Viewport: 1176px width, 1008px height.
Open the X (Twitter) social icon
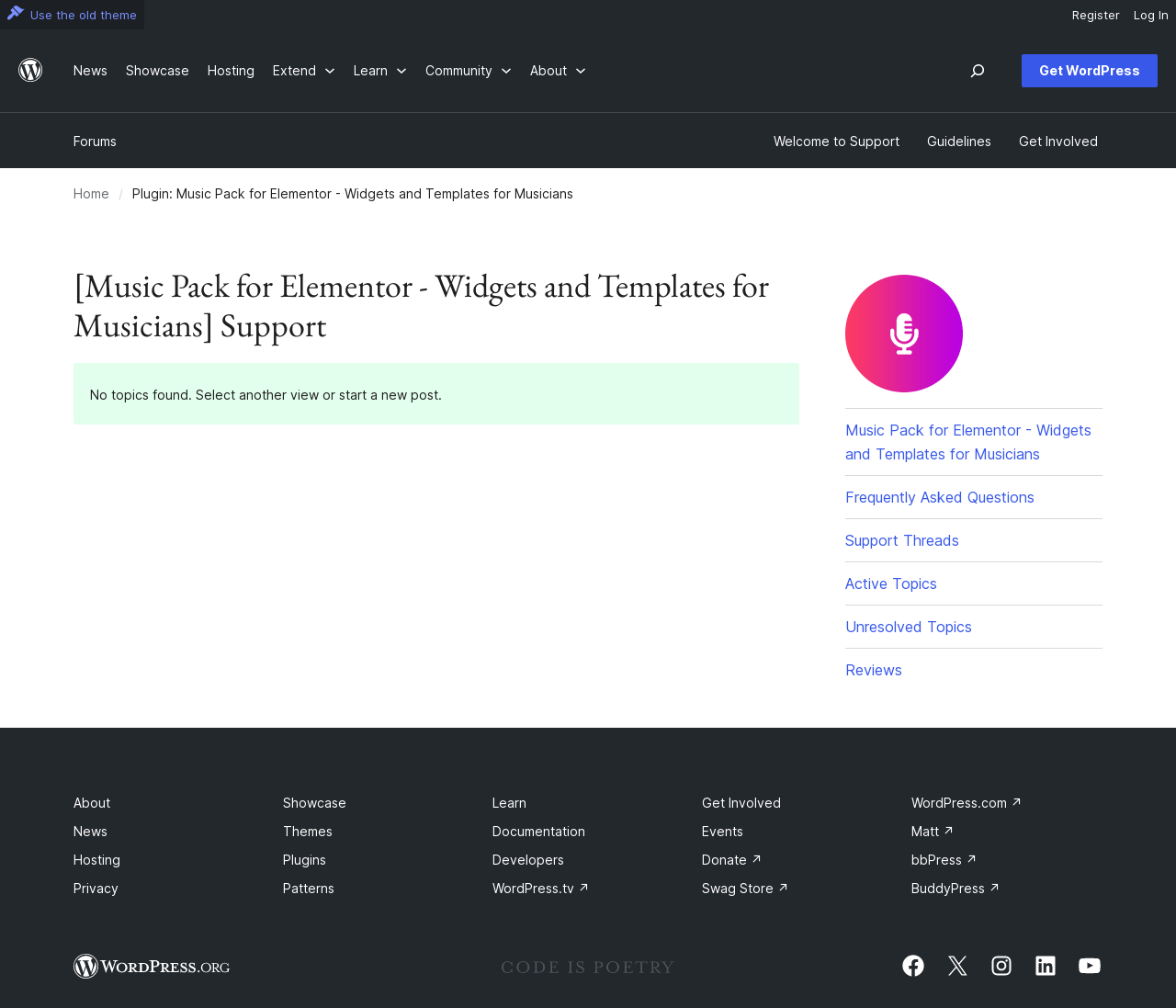coord(957,965)
